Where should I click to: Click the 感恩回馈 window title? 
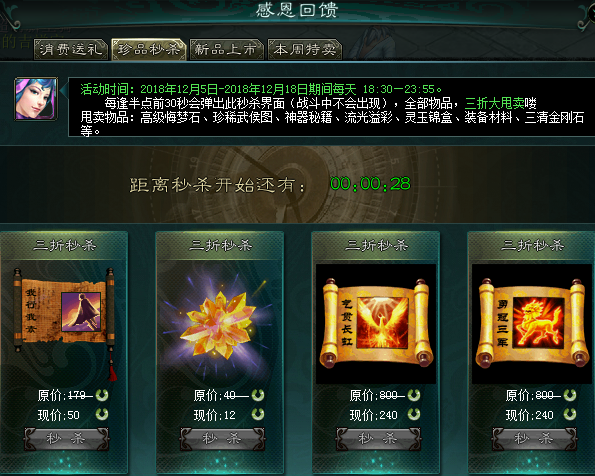pos(297,10)
